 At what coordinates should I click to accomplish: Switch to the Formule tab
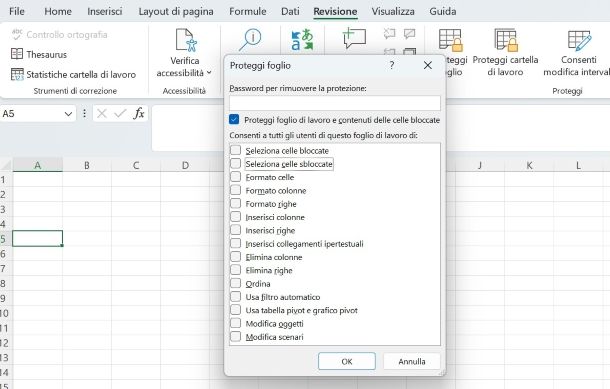[x=247, y=11]
